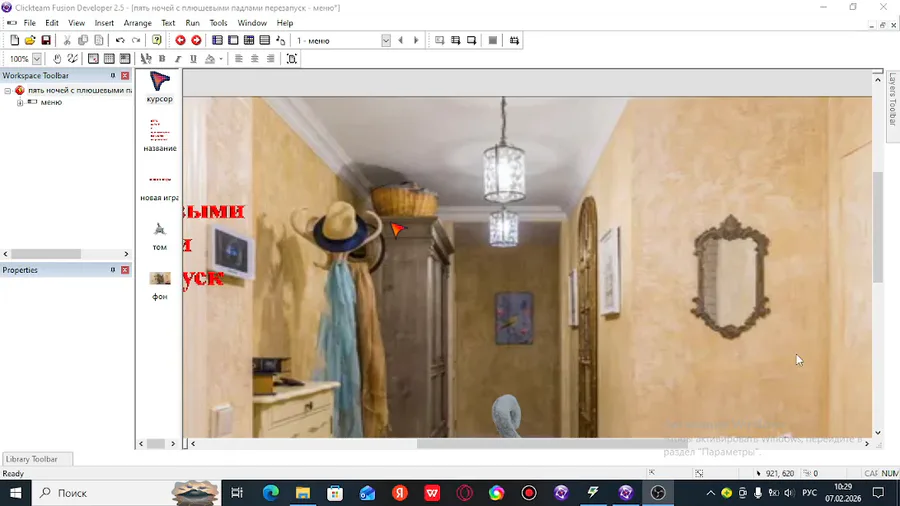Viewport: 900px width, 506px height.
Task: Switch to the Library Toolbar tab
Action: tap(37, 459)
